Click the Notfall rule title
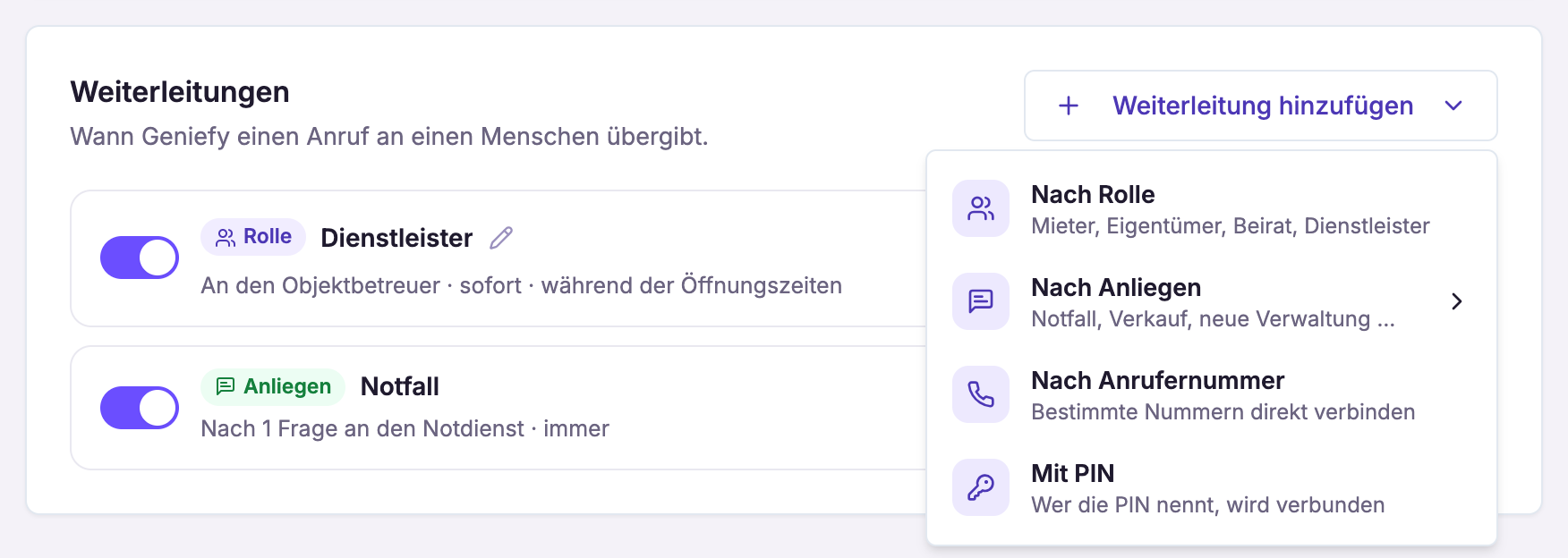 [x=399, y=386]
